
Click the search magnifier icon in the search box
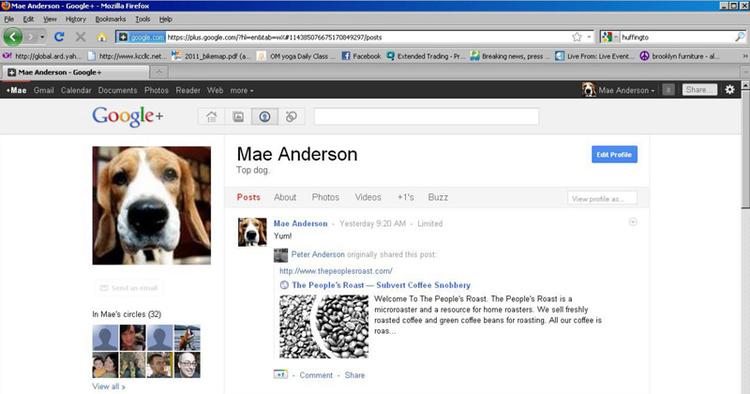pyautogui.click(x=739, y=37)
